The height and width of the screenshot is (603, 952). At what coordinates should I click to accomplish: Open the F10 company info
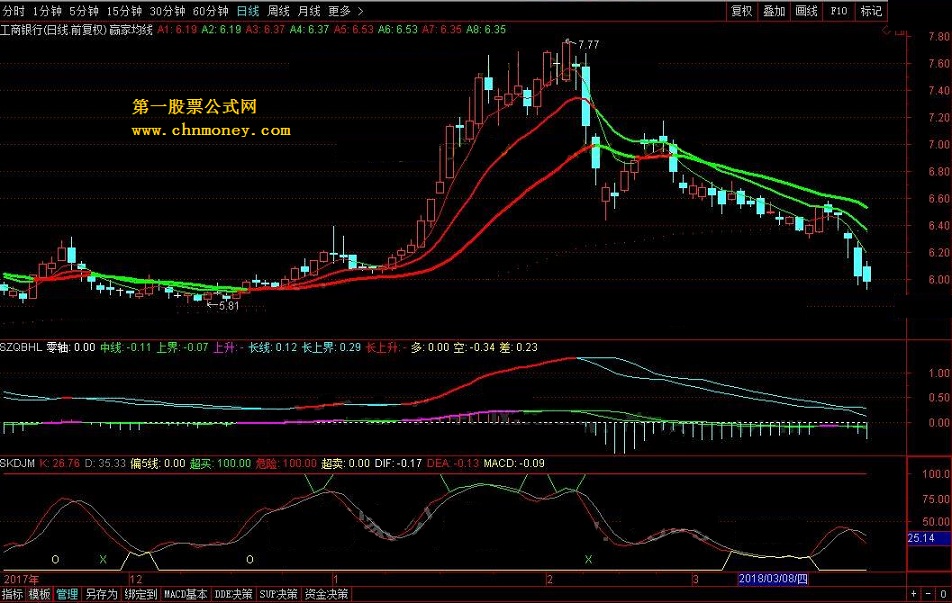[838, 10]
